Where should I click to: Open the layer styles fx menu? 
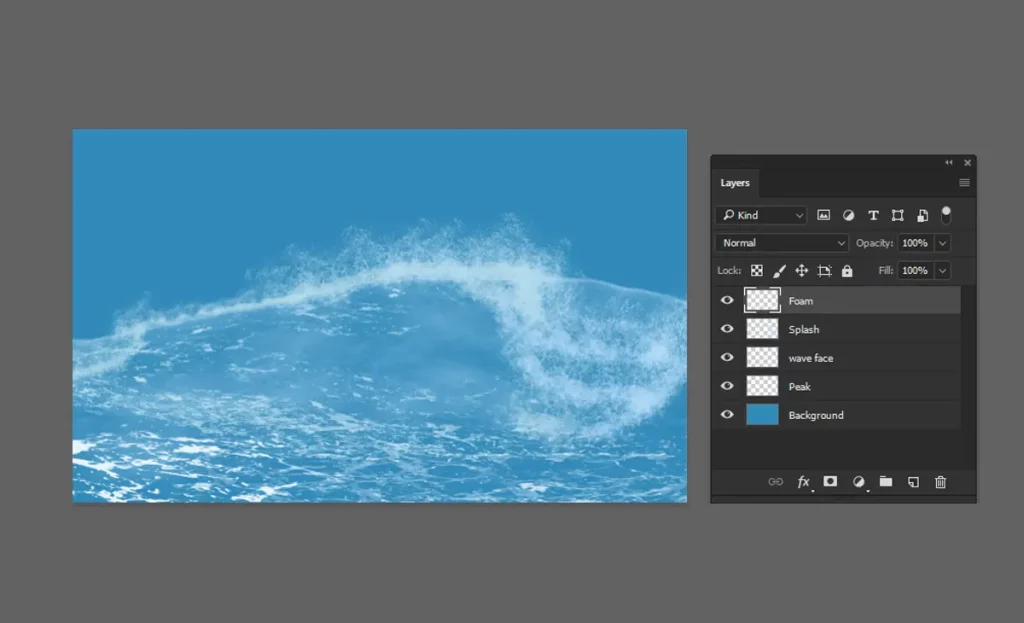click(803, 482)
